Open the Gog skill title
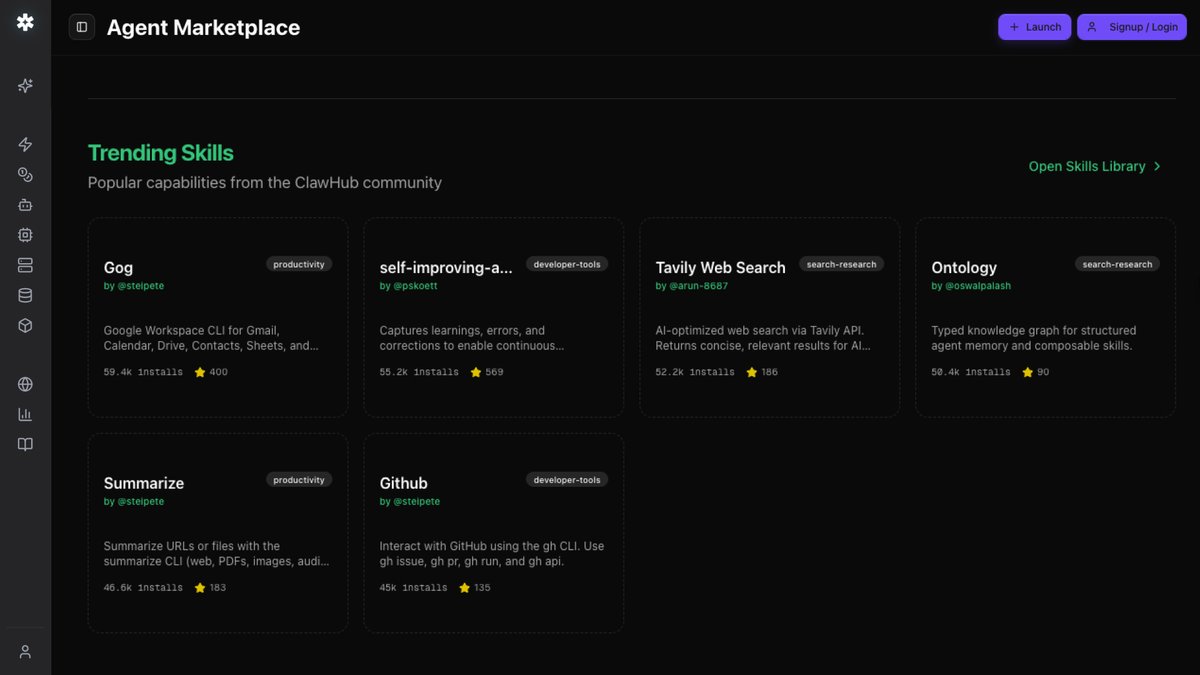The image size is (1200, 675). click(118, 267)
